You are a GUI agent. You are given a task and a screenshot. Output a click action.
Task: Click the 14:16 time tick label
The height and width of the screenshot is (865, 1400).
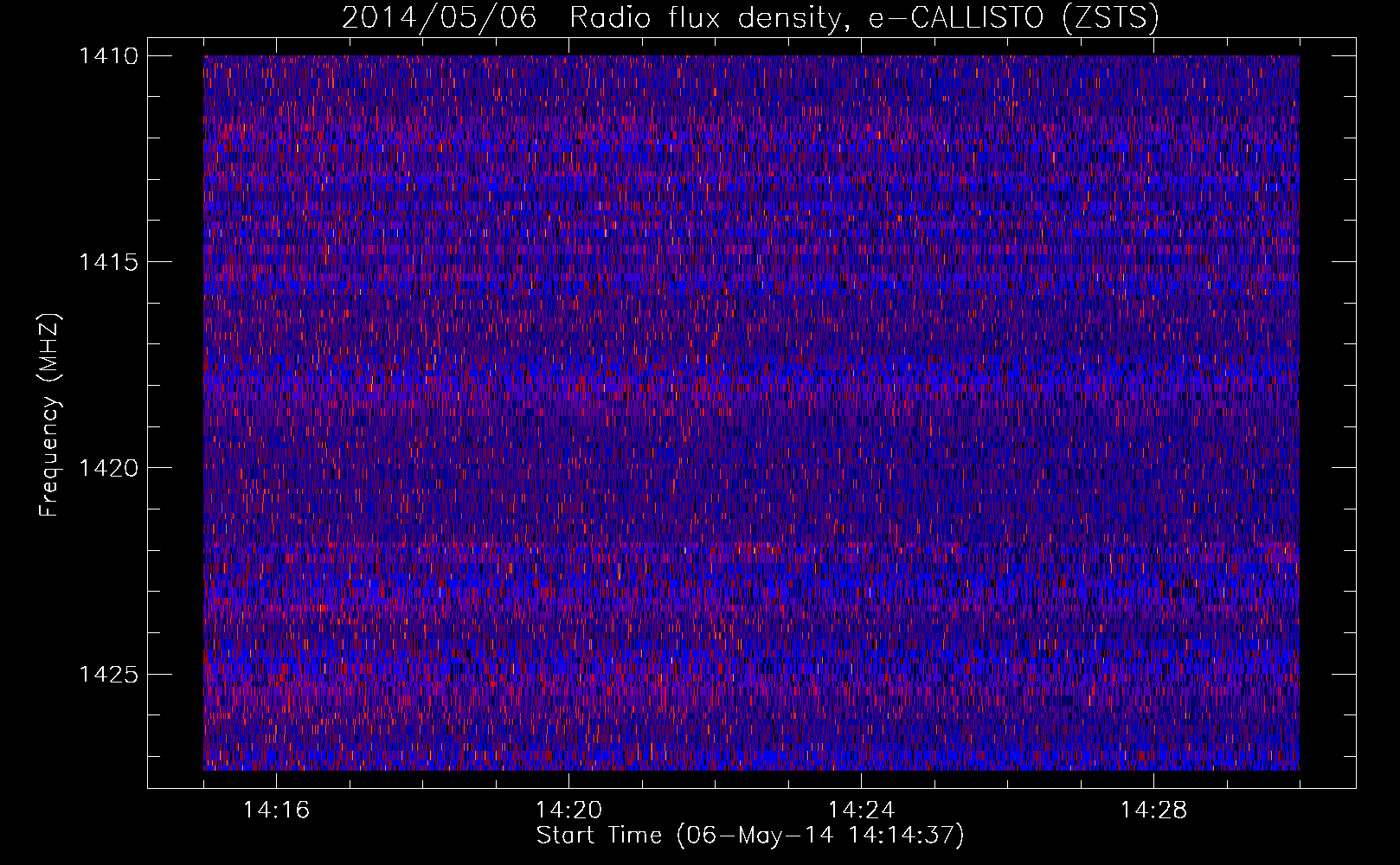pos(276,811)
